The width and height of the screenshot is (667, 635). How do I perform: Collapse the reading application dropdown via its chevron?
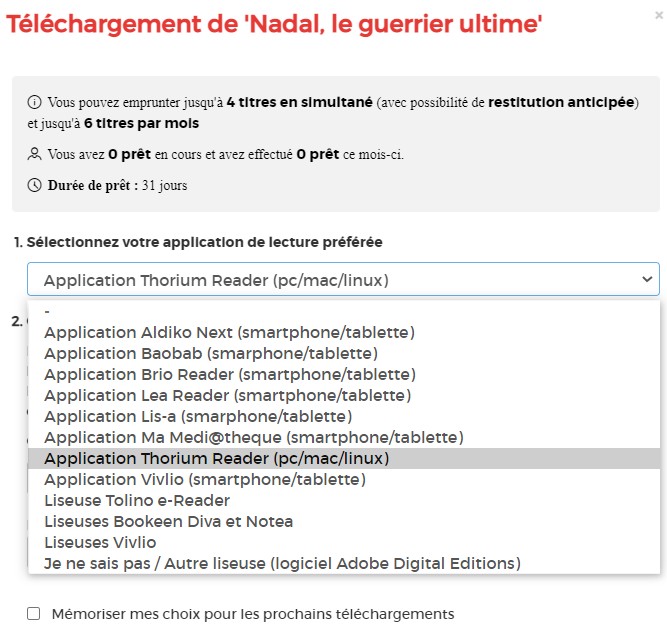[646, 280]
